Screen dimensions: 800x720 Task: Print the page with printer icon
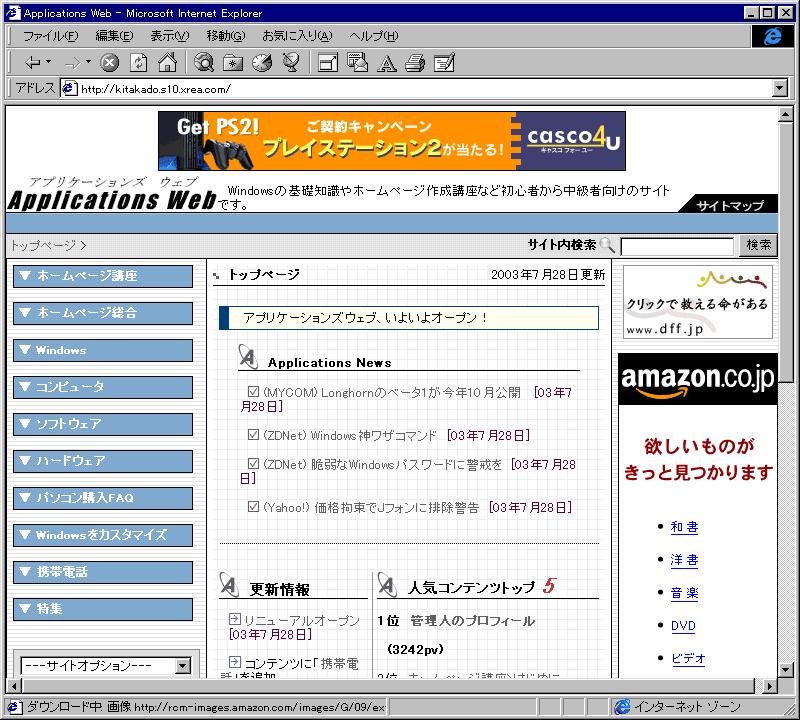(x=415, y=63)
